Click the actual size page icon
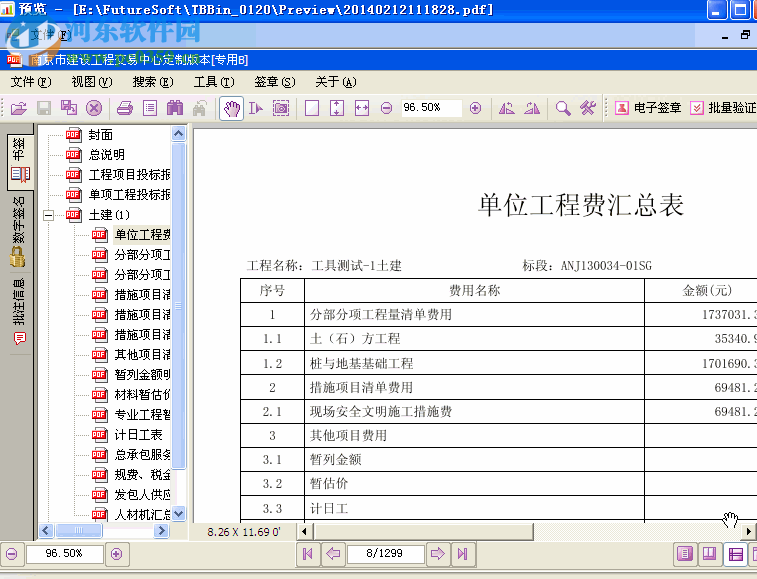 coord(312,108)
